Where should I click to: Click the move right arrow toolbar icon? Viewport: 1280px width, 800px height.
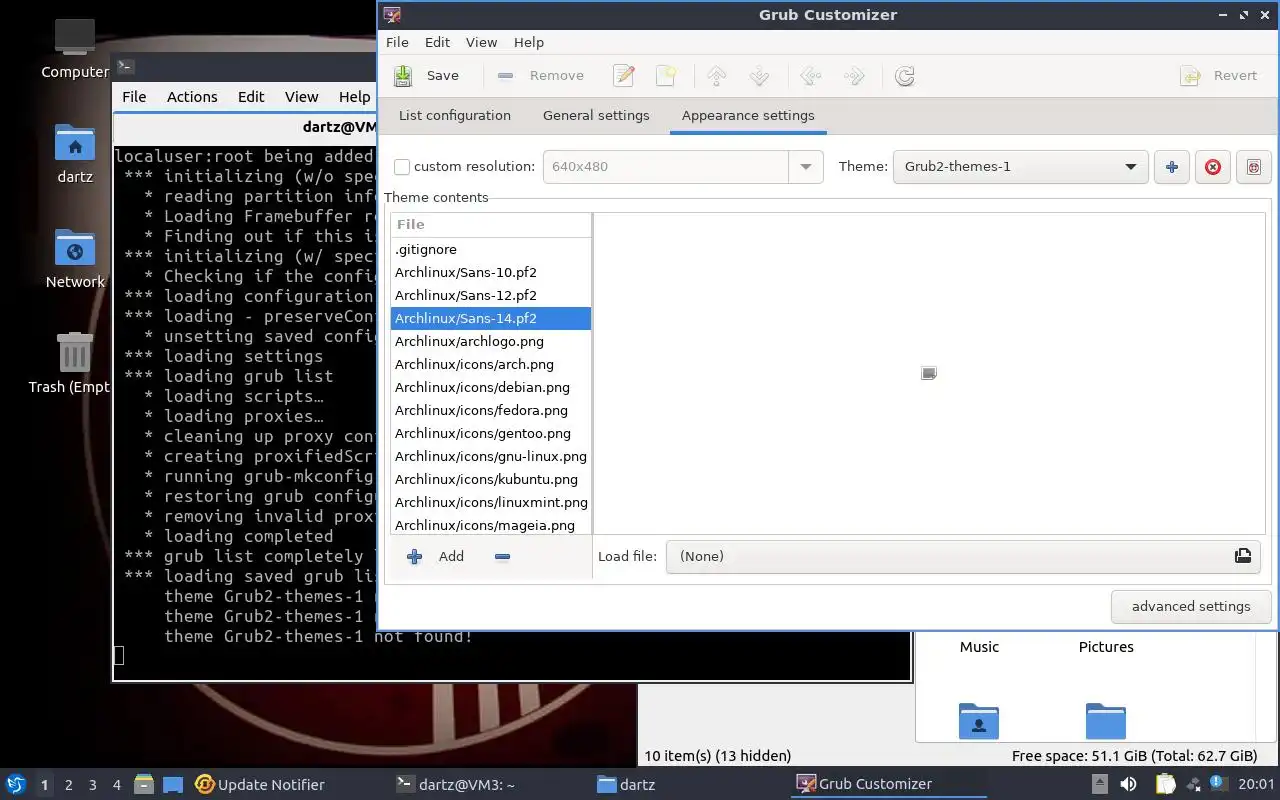[854, 76]
